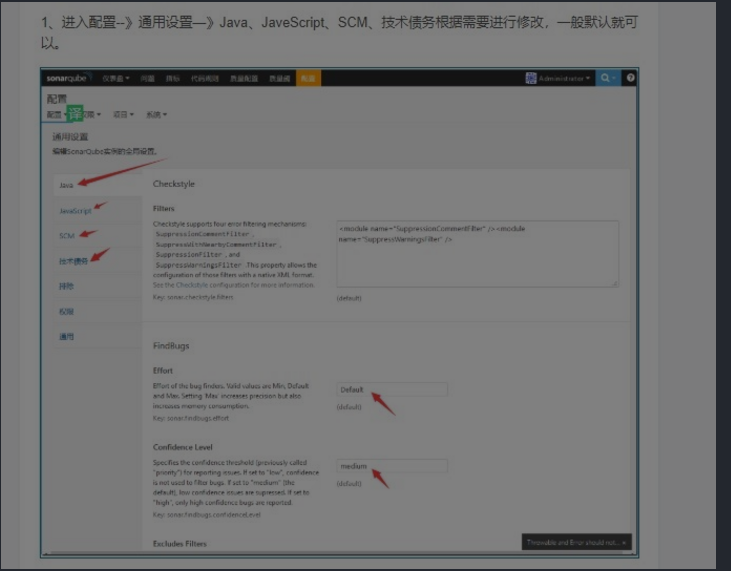Click the Excludes Filters heading

click(x=179, y=543)
